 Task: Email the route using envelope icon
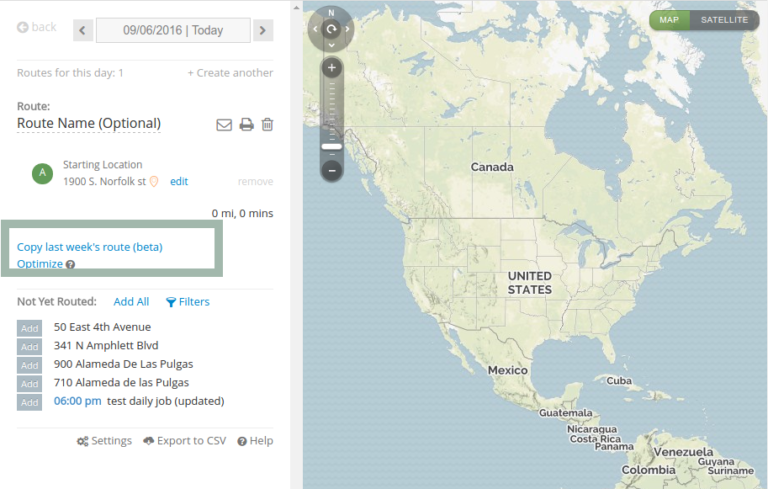pos(224,125)
